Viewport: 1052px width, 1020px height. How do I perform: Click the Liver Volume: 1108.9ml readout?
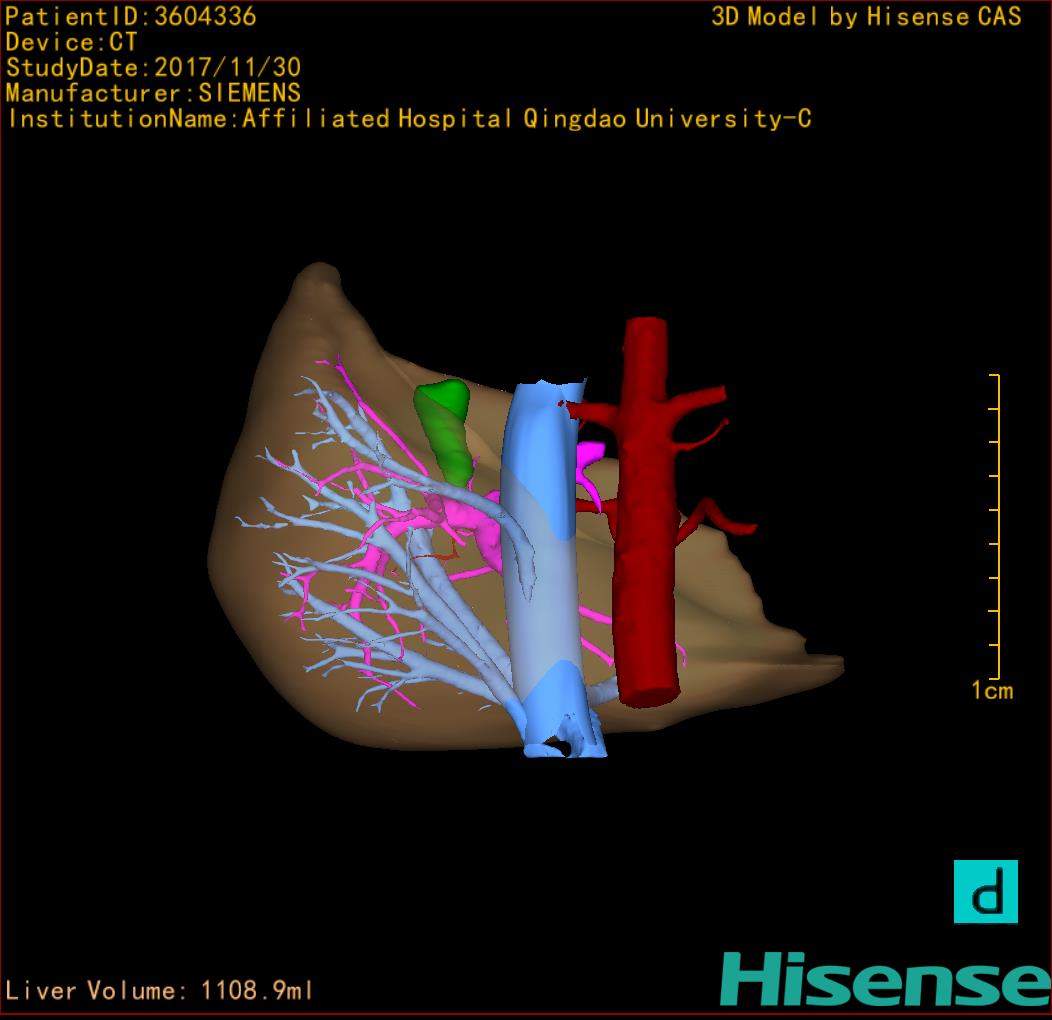click(159, 991)
